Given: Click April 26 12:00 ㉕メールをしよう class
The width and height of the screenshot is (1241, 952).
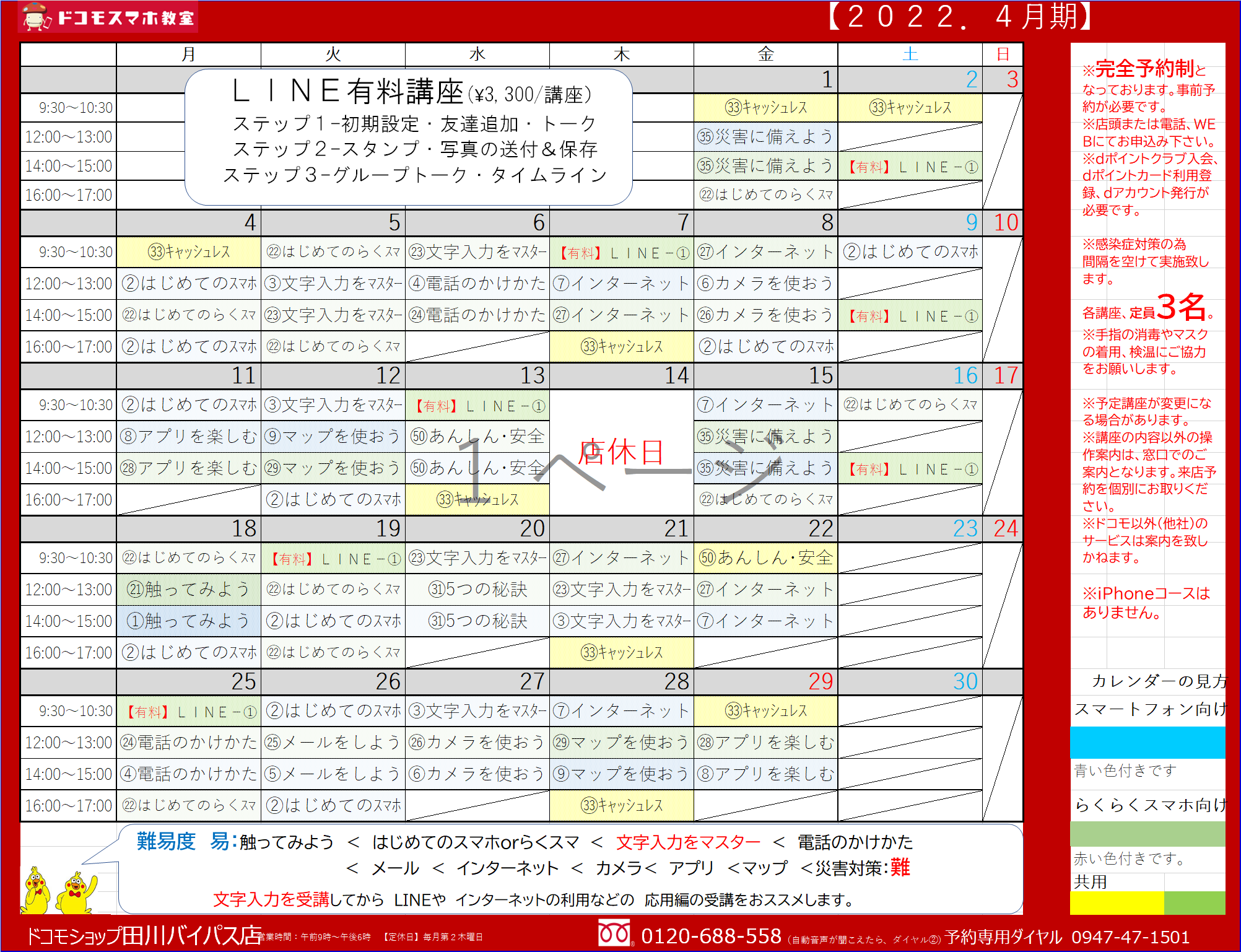Looking at the screenshot, I should tap(333, 742).
